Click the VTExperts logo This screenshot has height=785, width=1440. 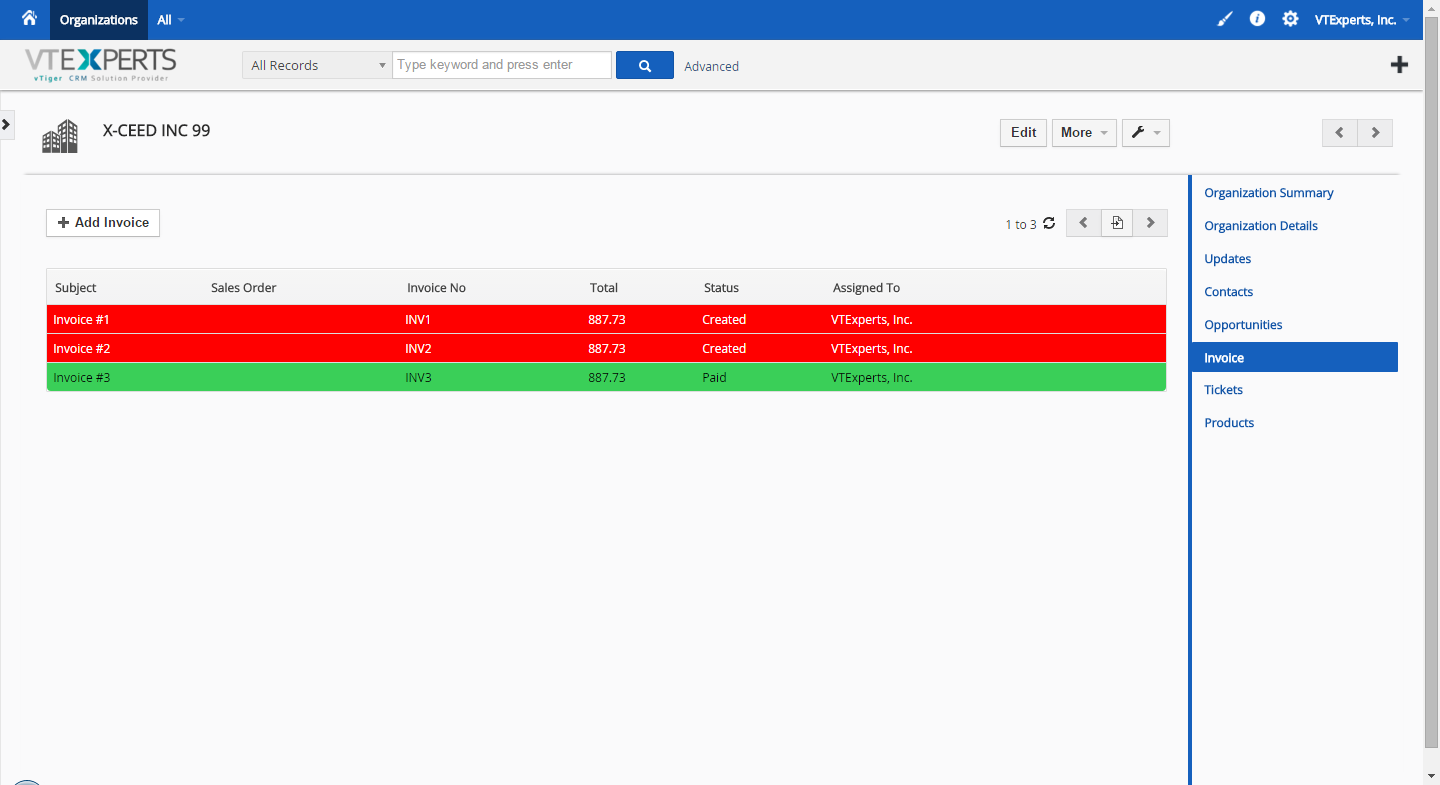point(100,65)
